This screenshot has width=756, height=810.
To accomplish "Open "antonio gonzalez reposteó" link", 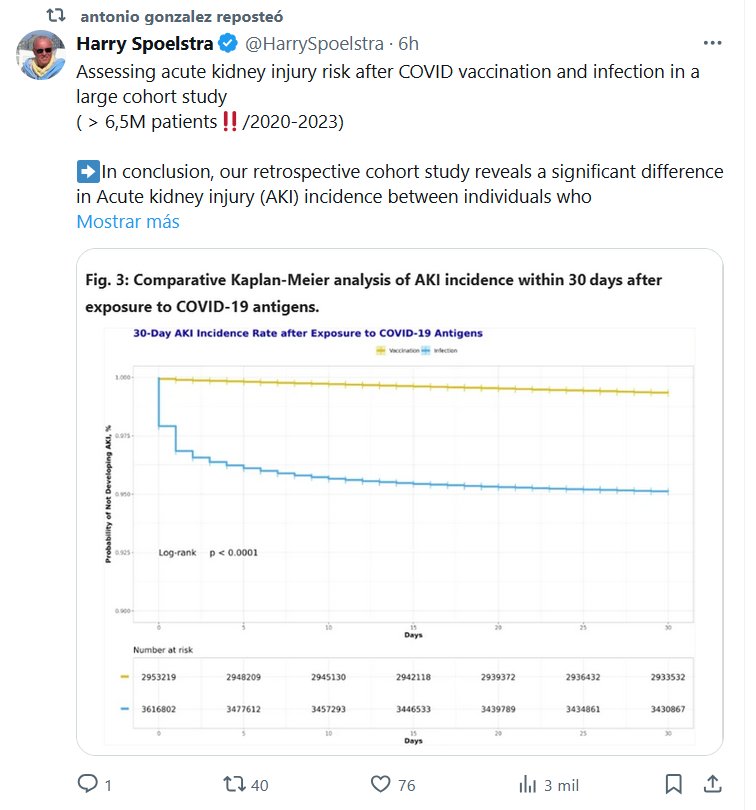I will point(180,17).
